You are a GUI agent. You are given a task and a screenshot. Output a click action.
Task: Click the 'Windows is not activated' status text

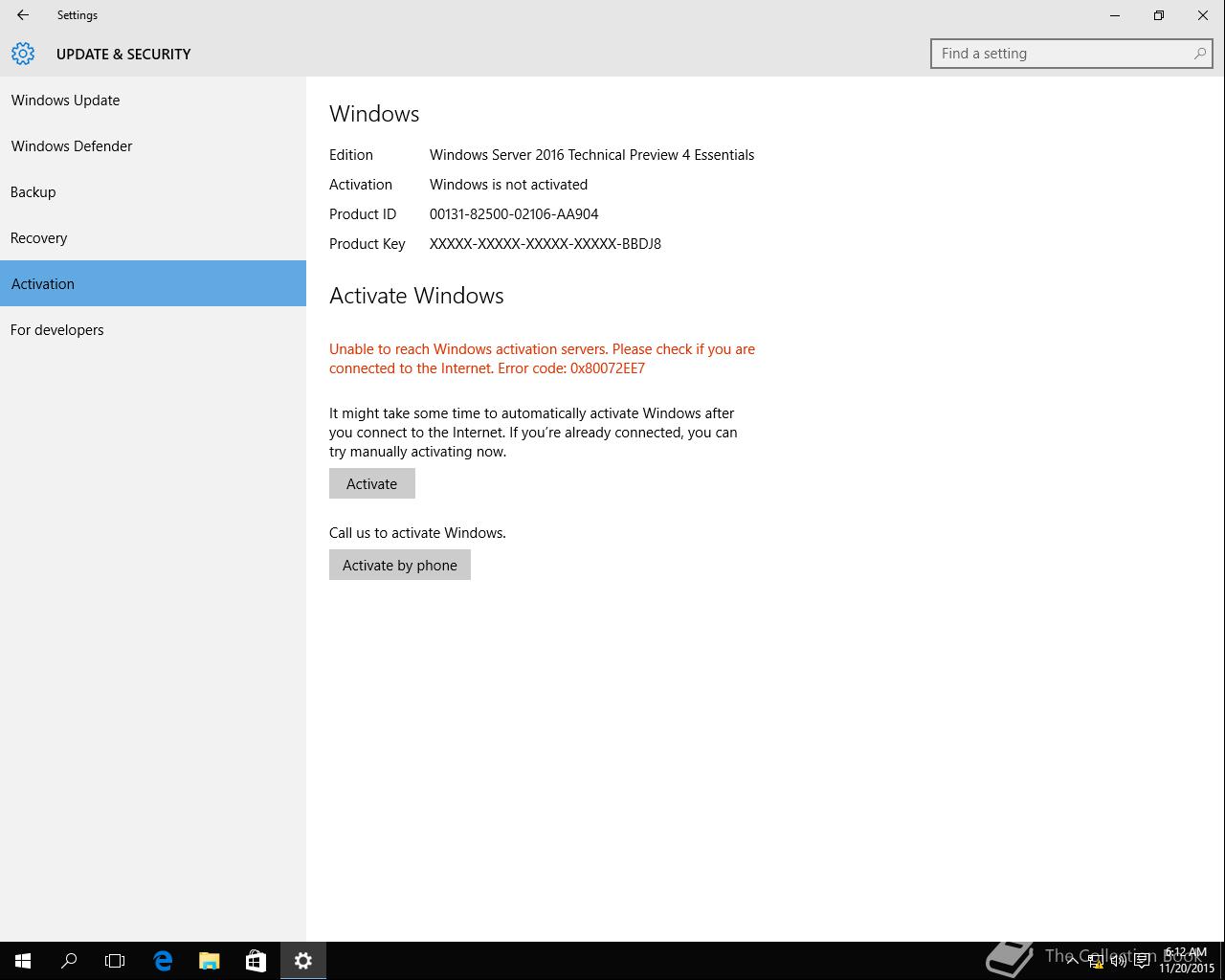(508, 185)
